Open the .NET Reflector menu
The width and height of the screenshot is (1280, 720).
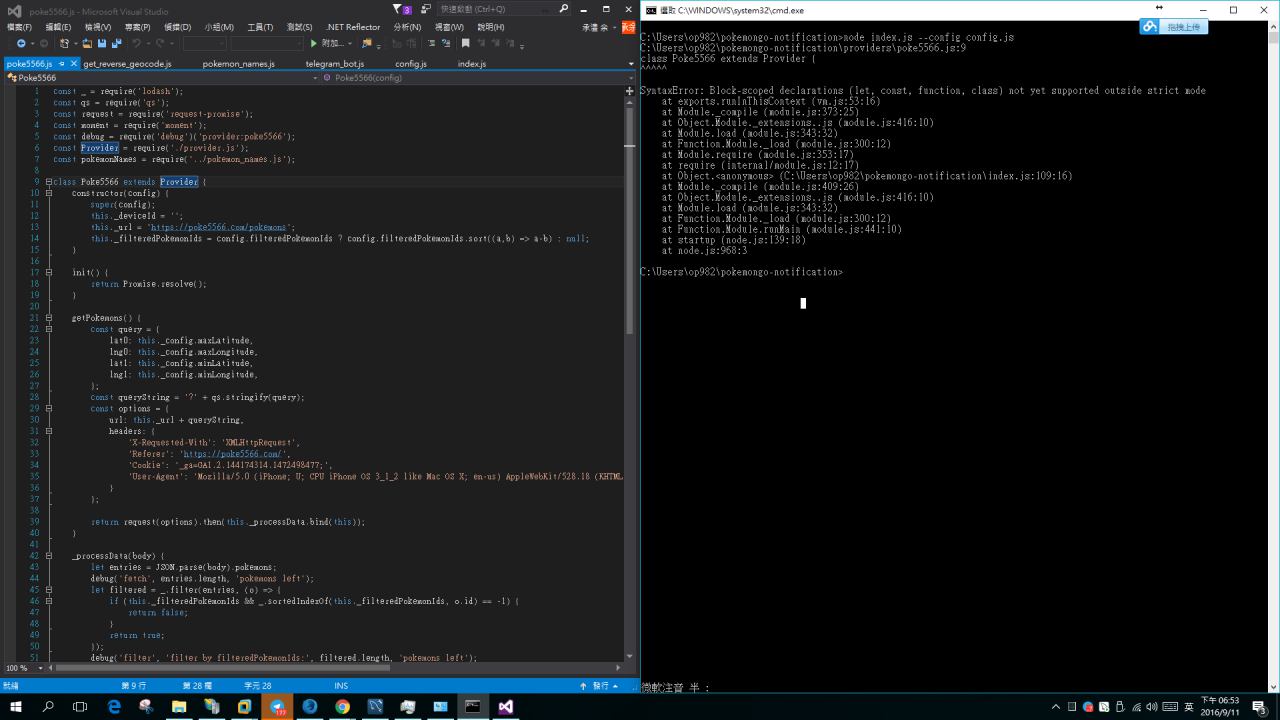pyautogui.click(x=353, y=27)
